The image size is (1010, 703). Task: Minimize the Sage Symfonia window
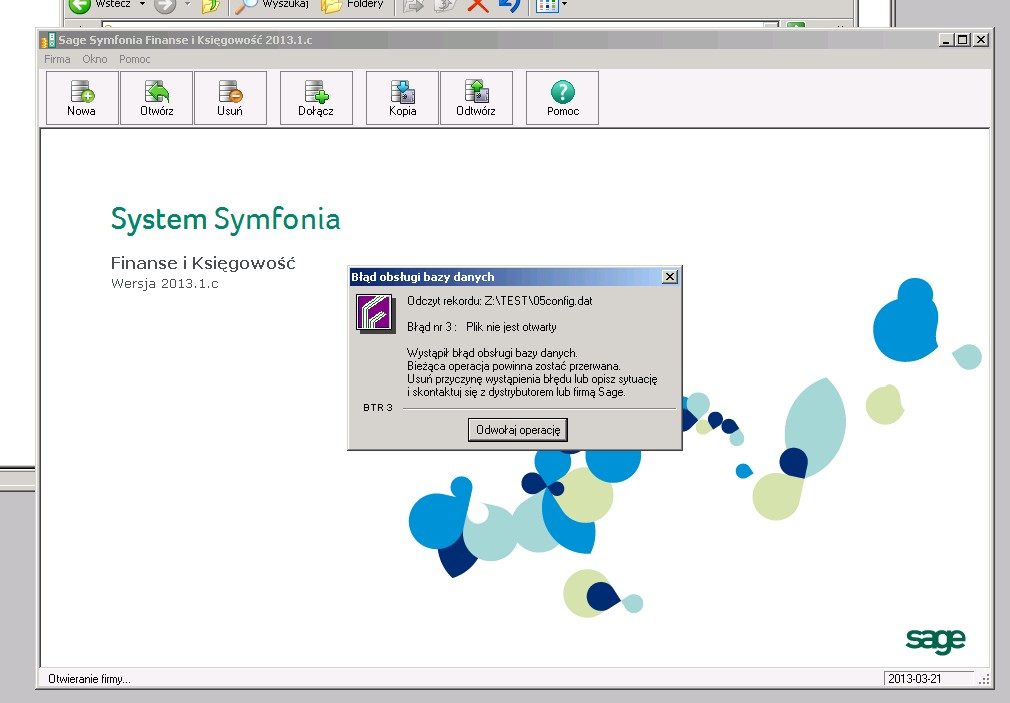(x=947, y=40)
